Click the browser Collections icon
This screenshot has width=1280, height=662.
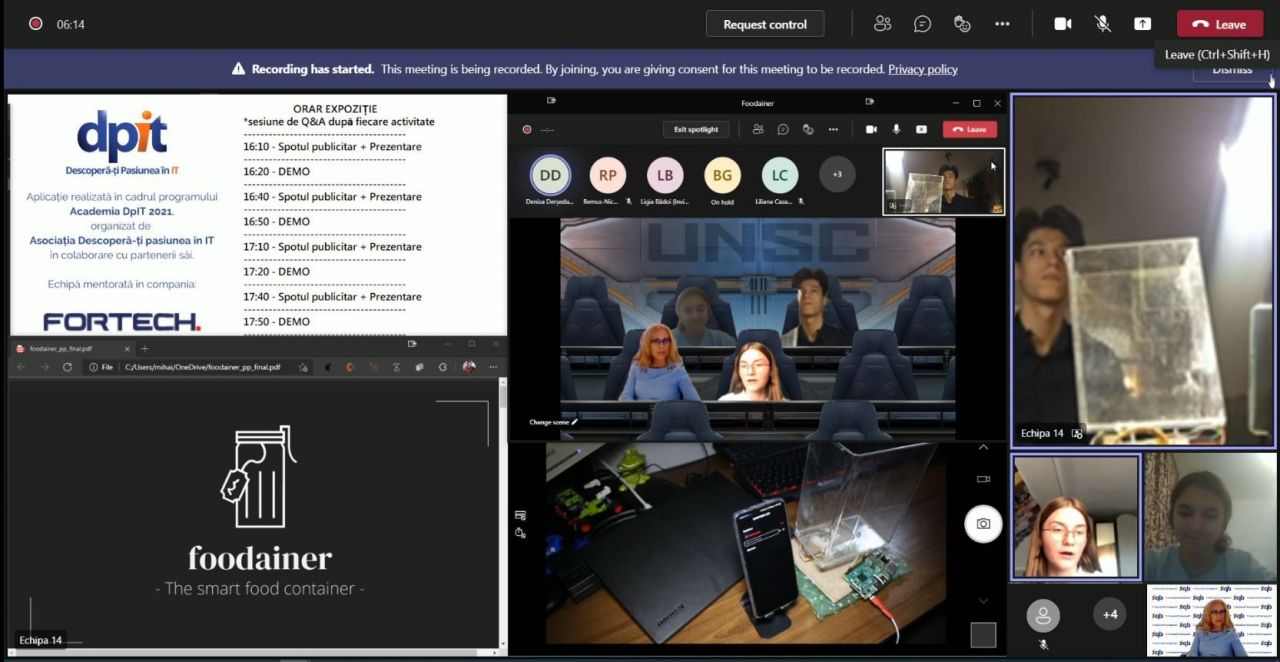click(420, 367)
